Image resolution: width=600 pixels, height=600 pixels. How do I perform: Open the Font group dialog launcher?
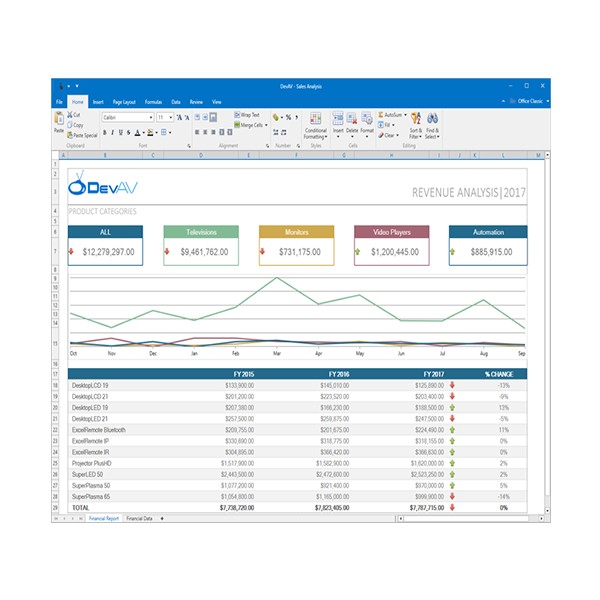coord(189,146)
